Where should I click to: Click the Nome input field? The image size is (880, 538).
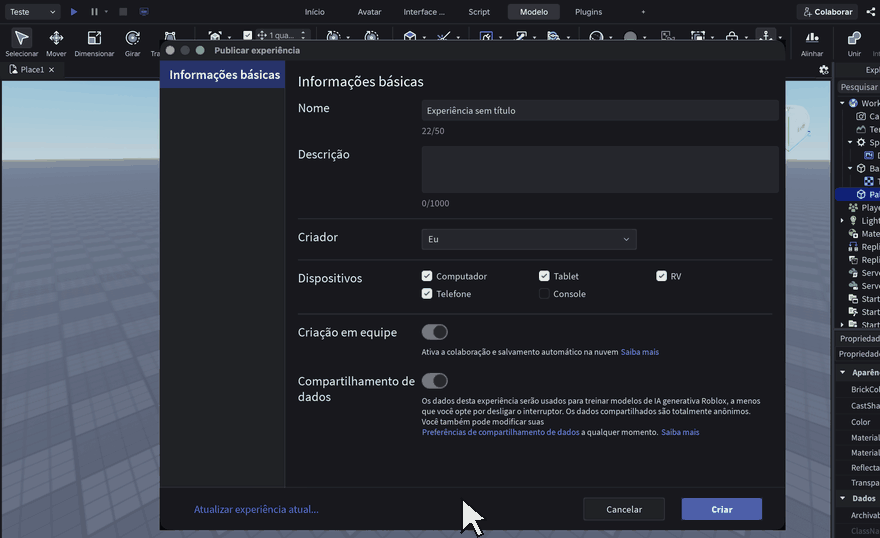[600, 111]
